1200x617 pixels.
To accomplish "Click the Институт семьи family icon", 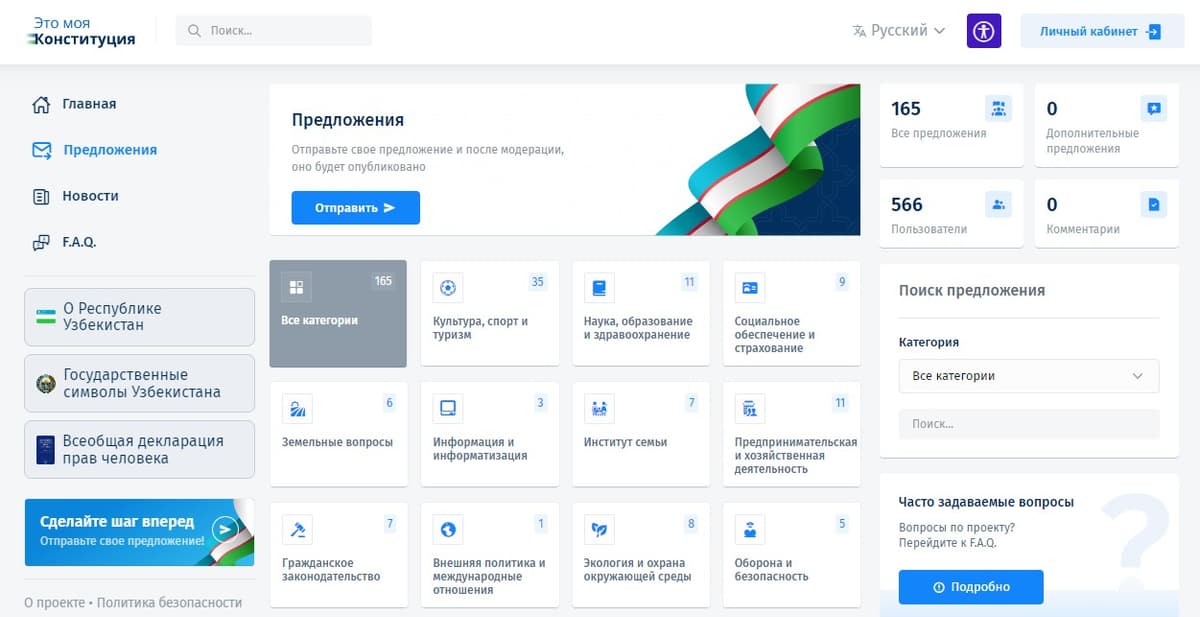I will (x=599, y=408).
